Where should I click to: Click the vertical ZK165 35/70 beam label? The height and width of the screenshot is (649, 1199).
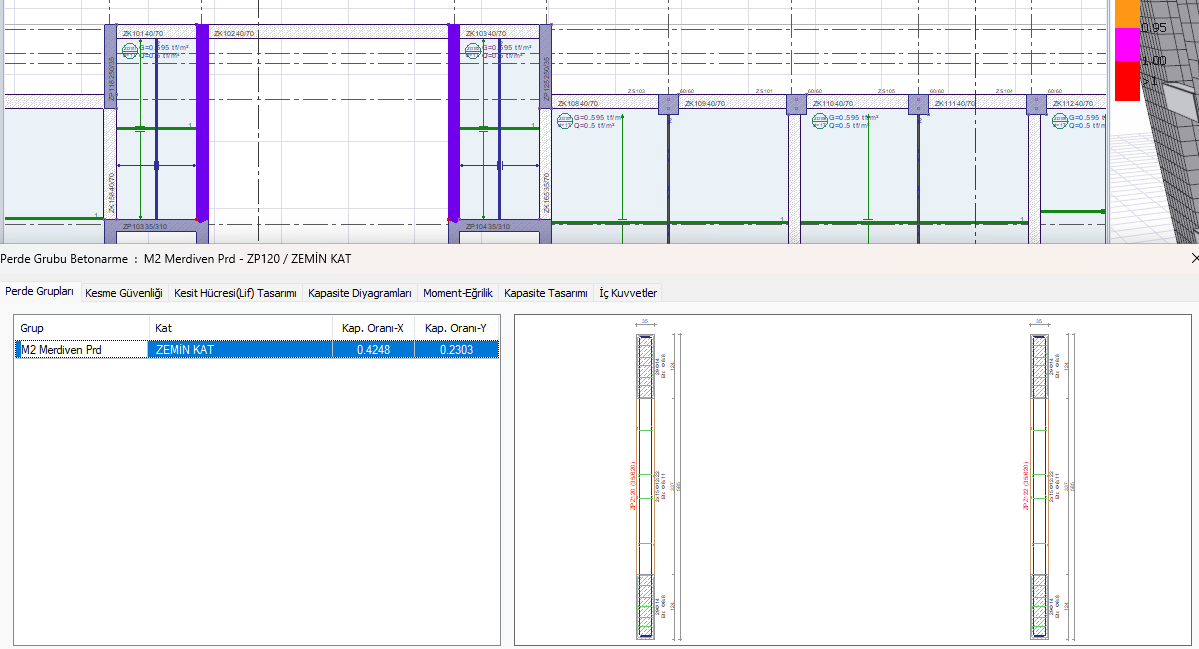click(x=546, y=193)
